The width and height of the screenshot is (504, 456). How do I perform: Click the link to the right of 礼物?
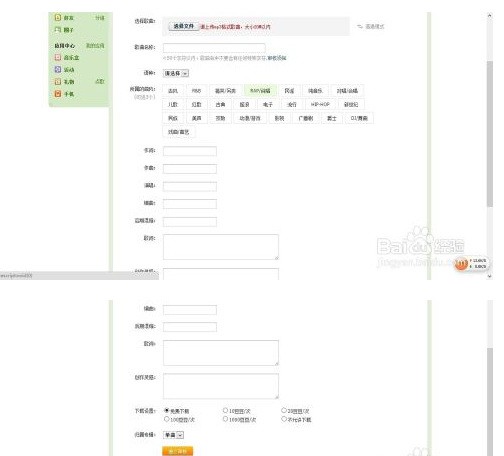(x=100, y=82)
